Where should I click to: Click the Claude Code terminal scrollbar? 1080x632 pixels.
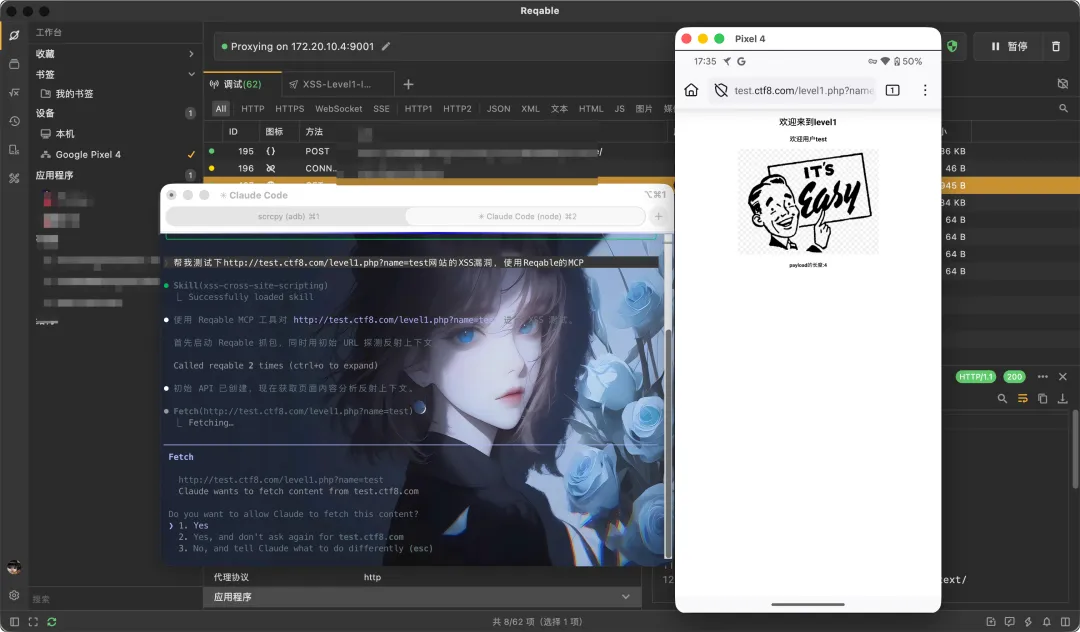[x=667, y=443]
